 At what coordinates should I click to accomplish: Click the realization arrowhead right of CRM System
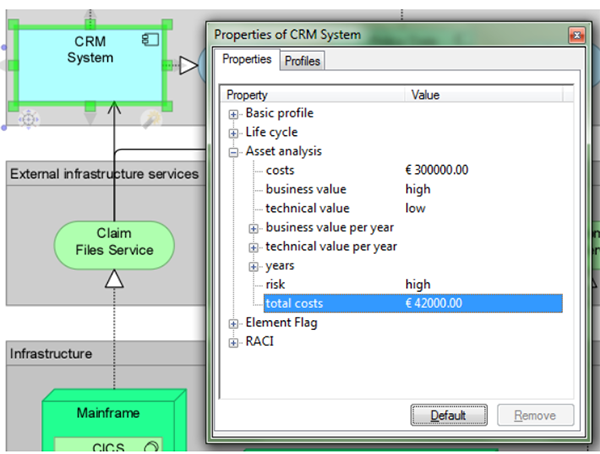189,65
